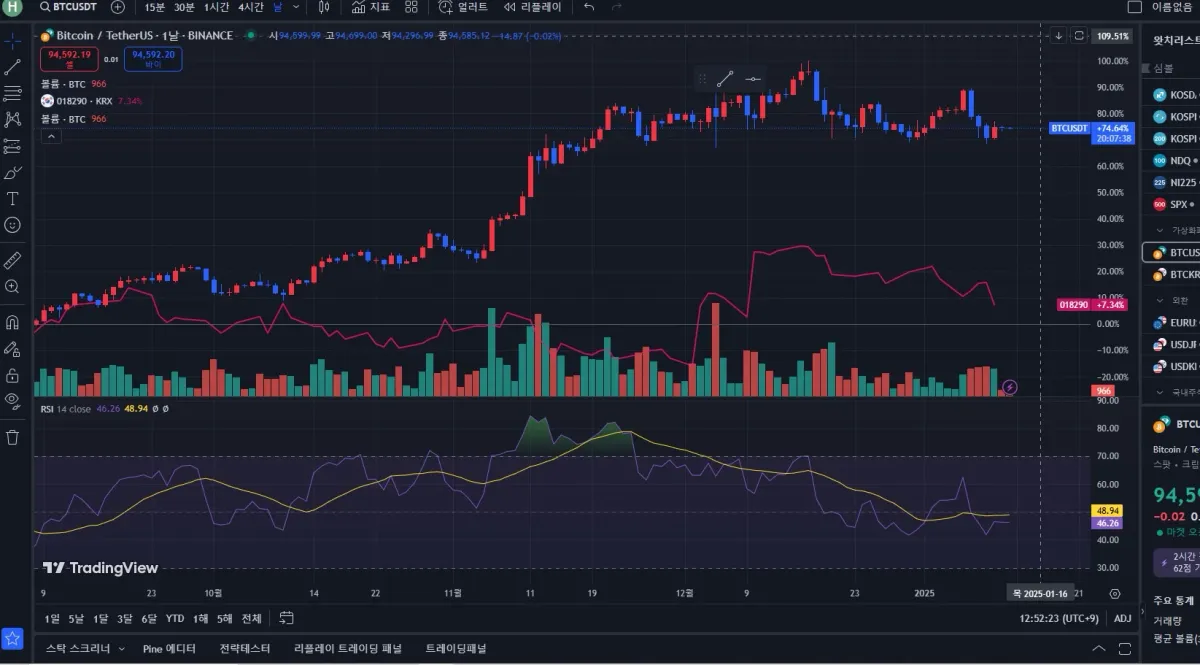Viewport: 1200px width, 665px height.
Task: Collapse the bottom panel chevron
Action: tap(1099, 649)
